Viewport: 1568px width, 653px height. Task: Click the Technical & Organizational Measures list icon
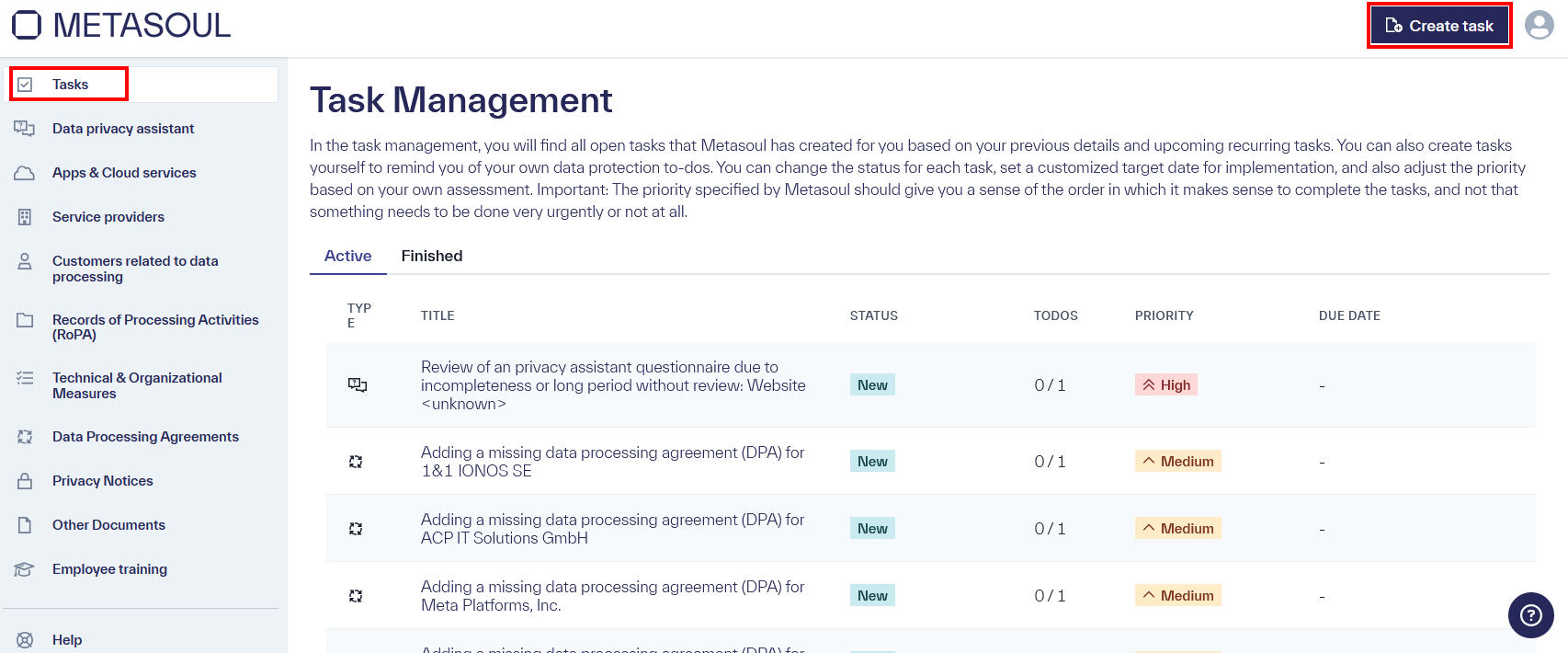[x=25, y=378]
